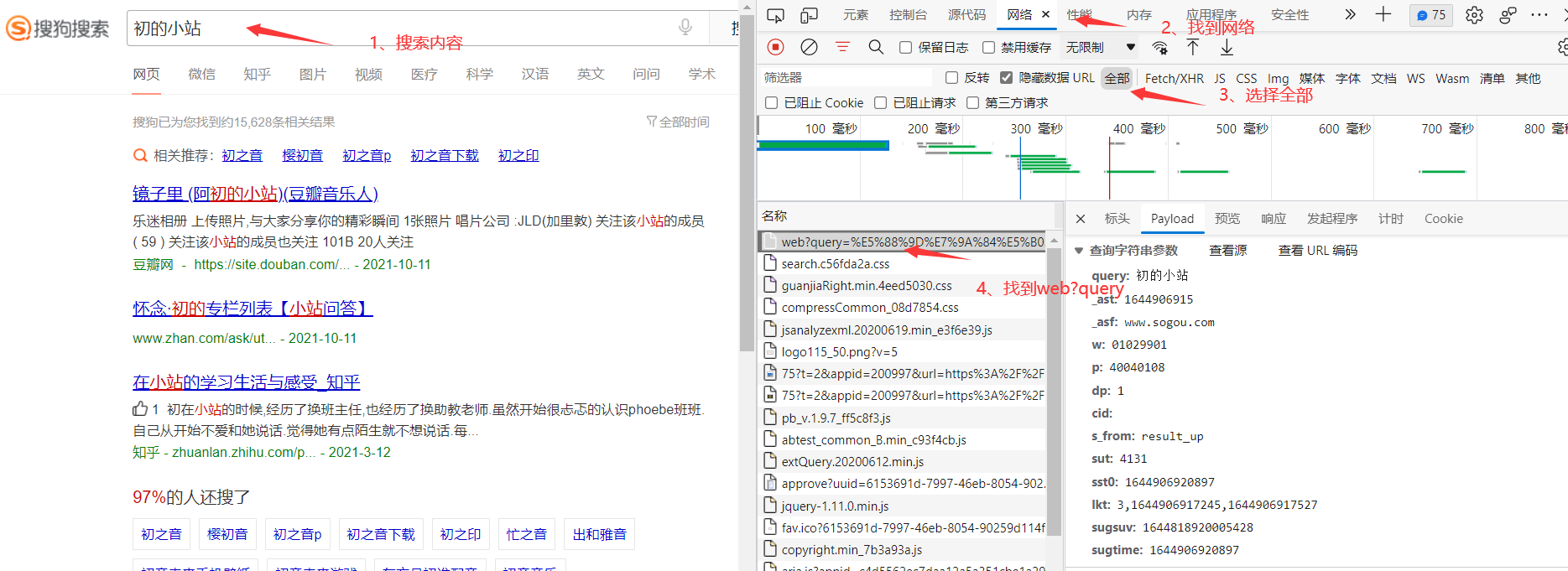
Task: Enable the 保留日志 checkbox
Action: [x=905, y=48]
